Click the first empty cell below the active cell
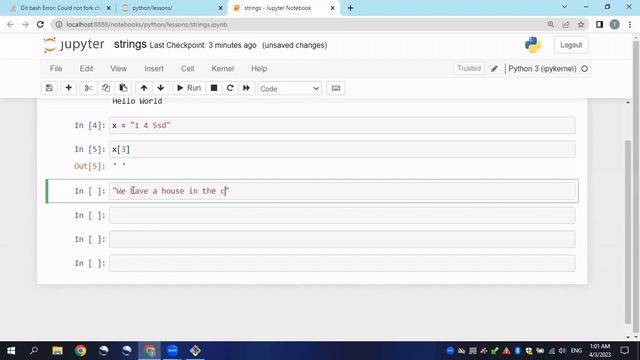The width and height of the screenshot is (640, 360). tap(342, 215)
